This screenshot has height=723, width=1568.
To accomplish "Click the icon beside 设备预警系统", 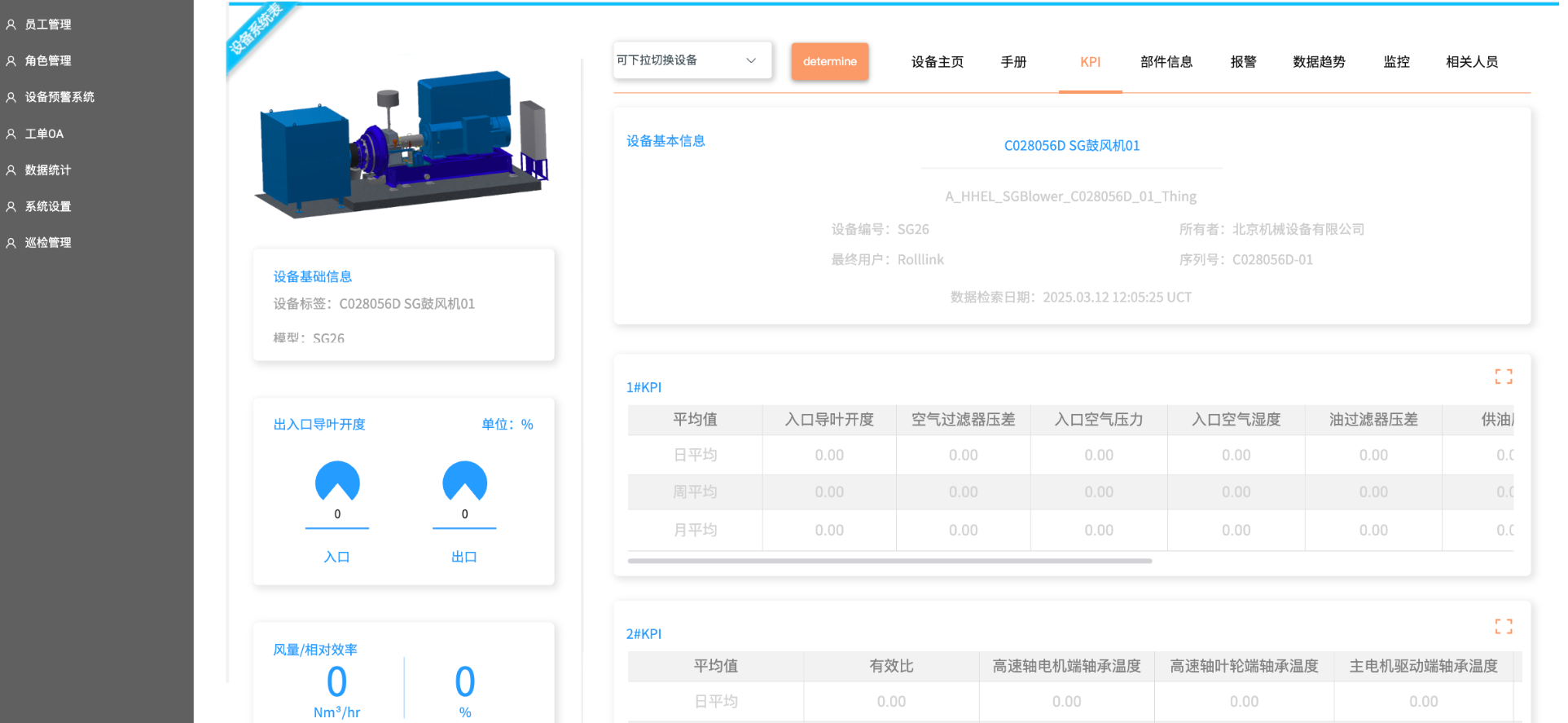I will (x=11, y=97).
